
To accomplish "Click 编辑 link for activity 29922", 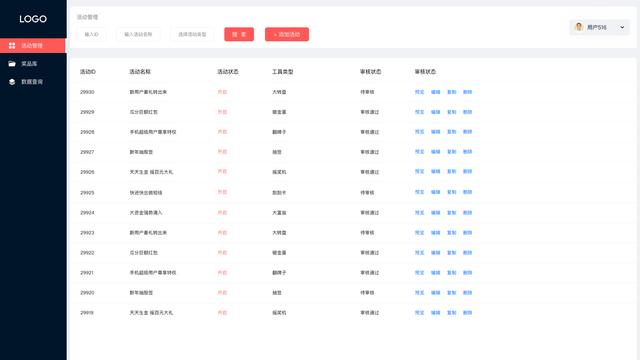I will pyautogui.click(x=436, y=253).
